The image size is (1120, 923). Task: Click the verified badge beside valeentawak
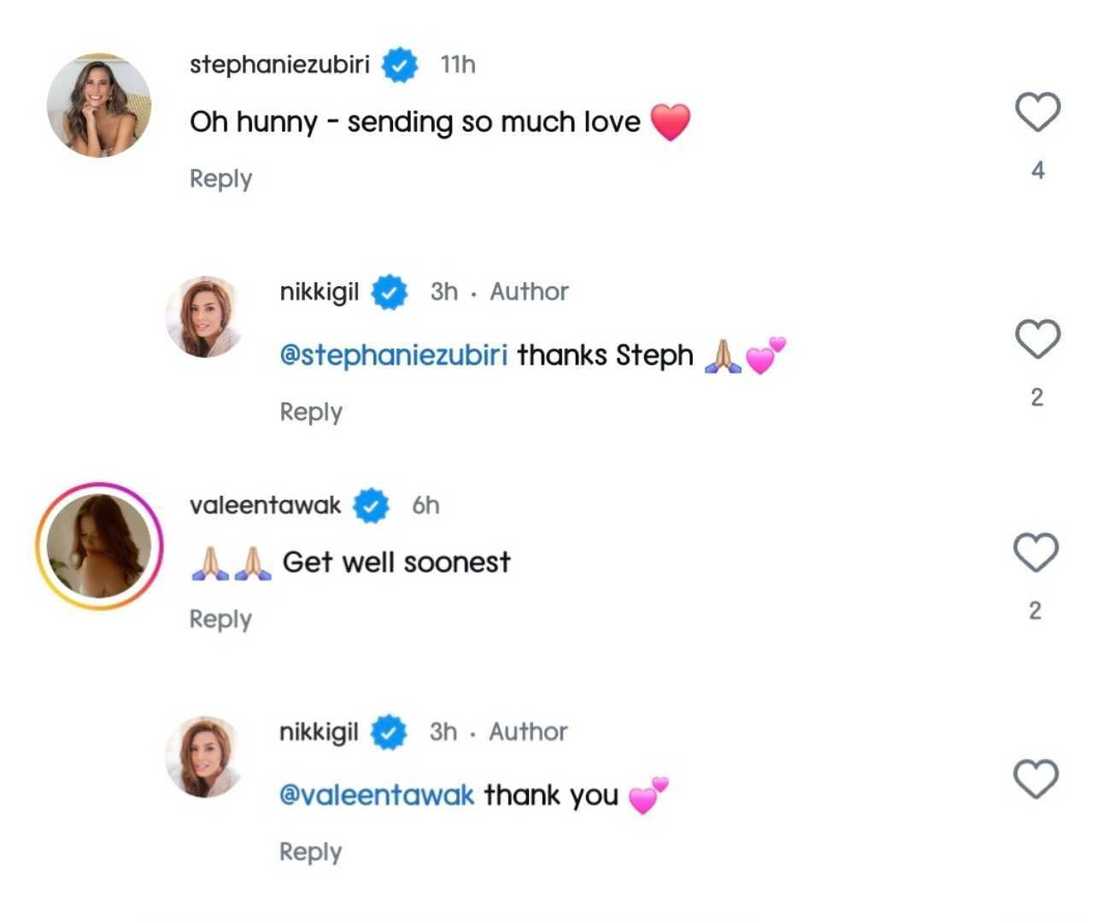[374, 506]
